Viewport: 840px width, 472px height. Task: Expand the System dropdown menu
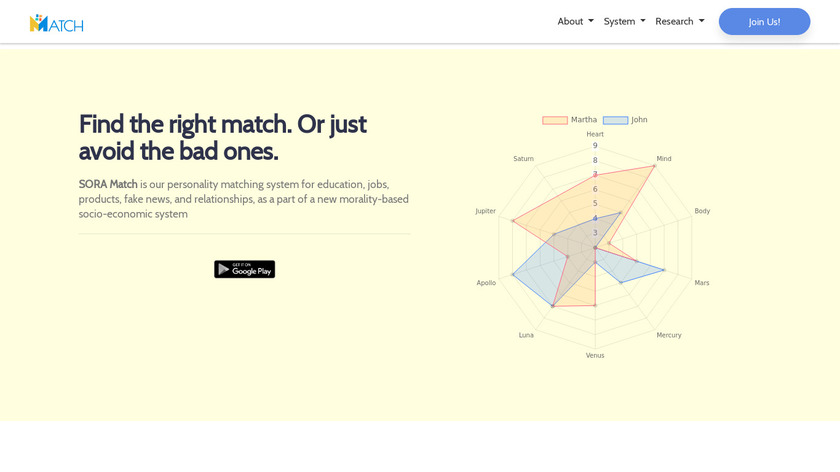point(624,21)
